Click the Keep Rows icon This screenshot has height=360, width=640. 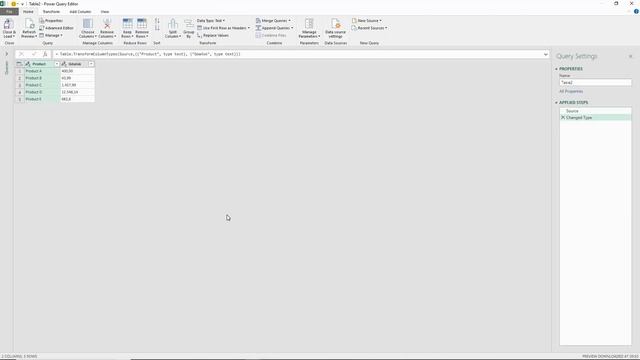click(x=127, y=24)
